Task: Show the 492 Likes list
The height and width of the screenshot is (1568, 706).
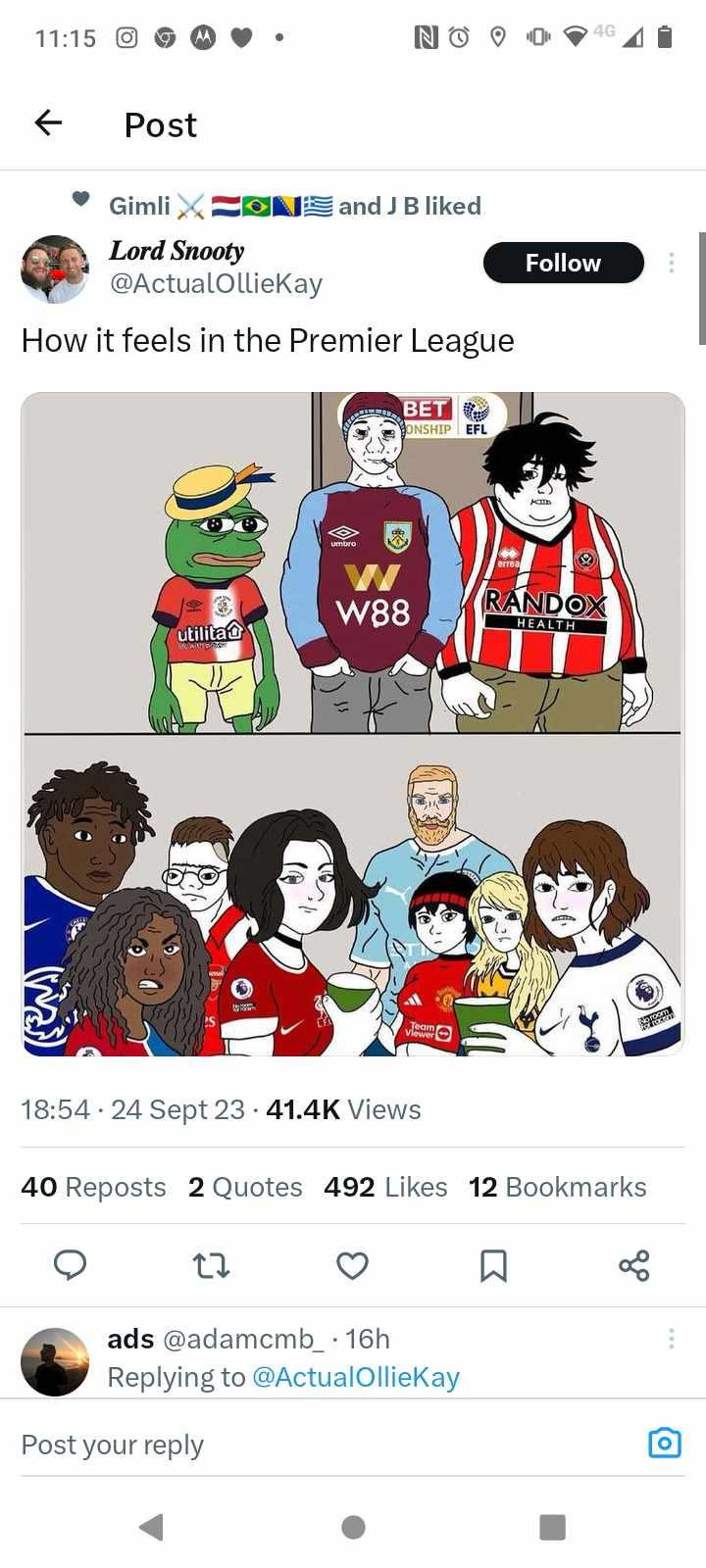Action: [x=385, y=1187]
